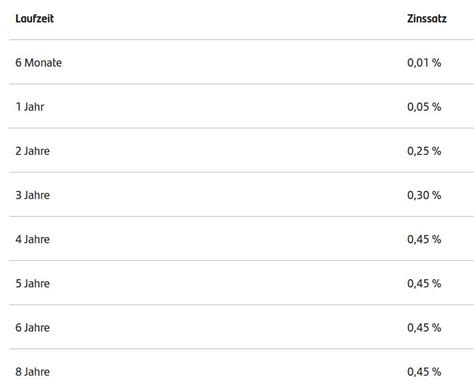474x392 pixels.
Task: Click the 0,25 % interest rate
Action: point(424,151)
